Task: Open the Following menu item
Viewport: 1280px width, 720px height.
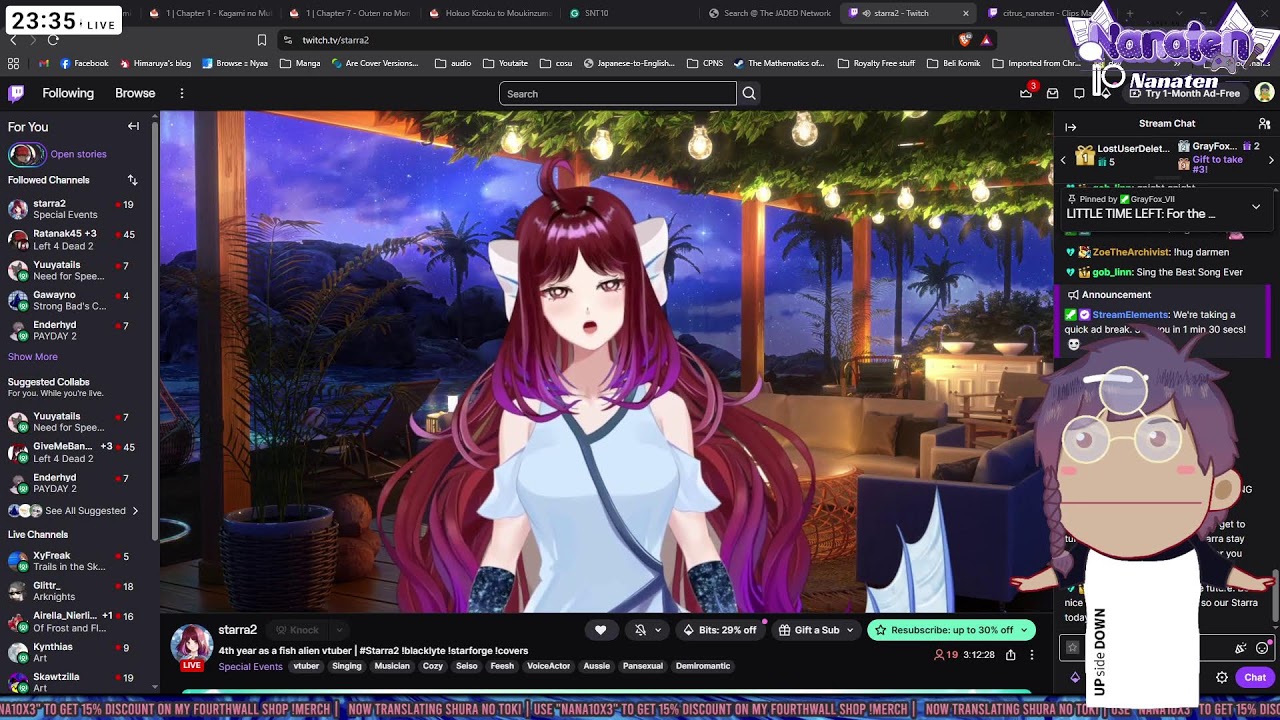Action: point(68,93)
